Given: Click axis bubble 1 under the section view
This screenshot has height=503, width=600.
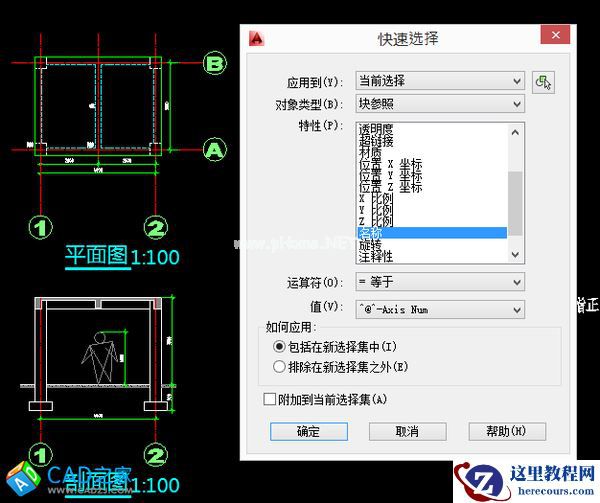Looking at the screenshot, I should coord(41,454).
